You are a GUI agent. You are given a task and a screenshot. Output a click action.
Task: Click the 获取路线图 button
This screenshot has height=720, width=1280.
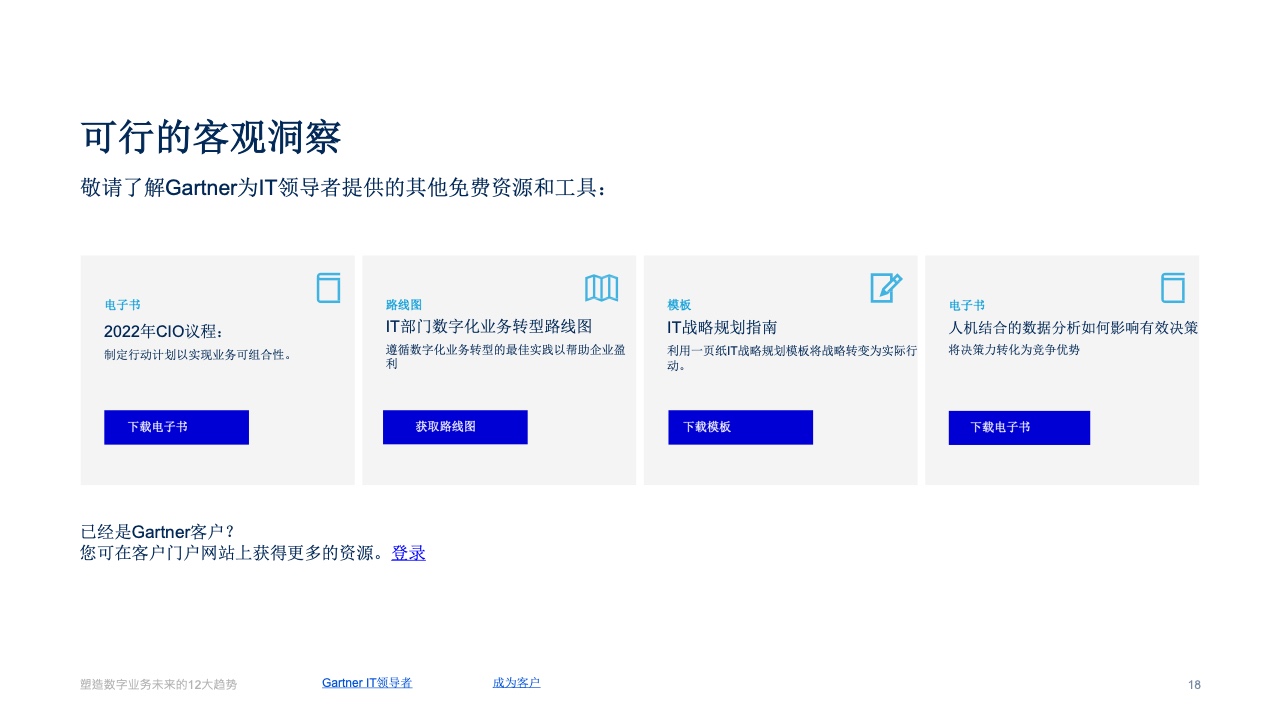click(x=455, y=427)
